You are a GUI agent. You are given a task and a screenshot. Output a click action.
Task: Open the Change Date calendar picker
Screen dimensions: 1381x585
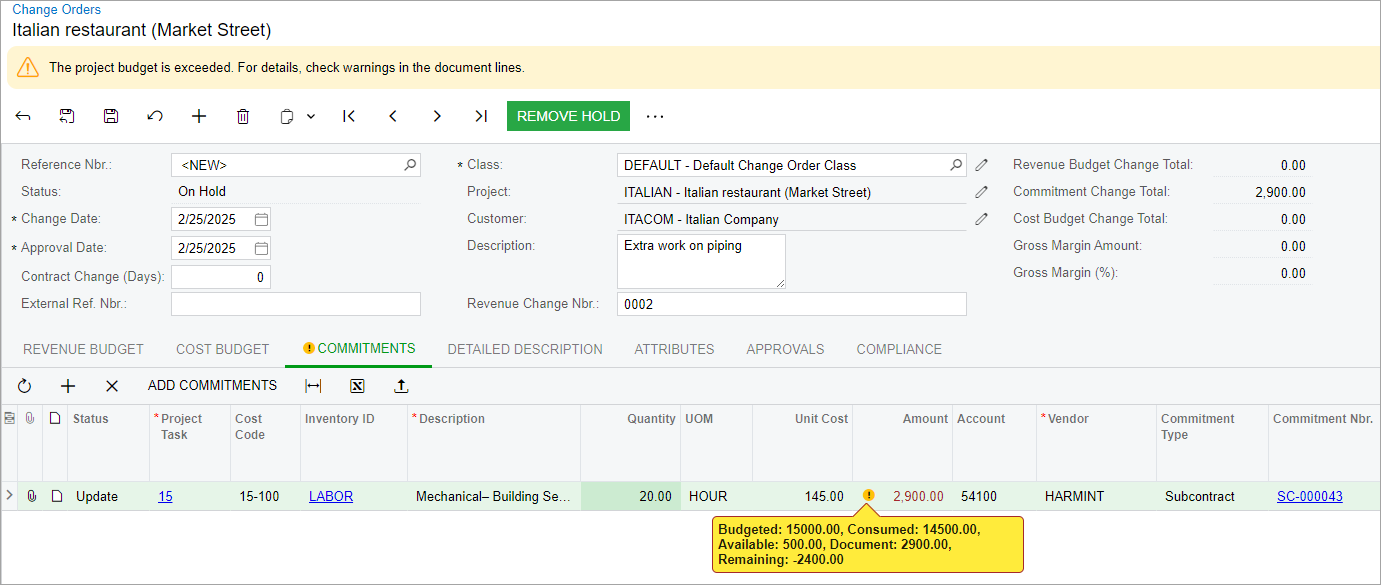[261, 219]
